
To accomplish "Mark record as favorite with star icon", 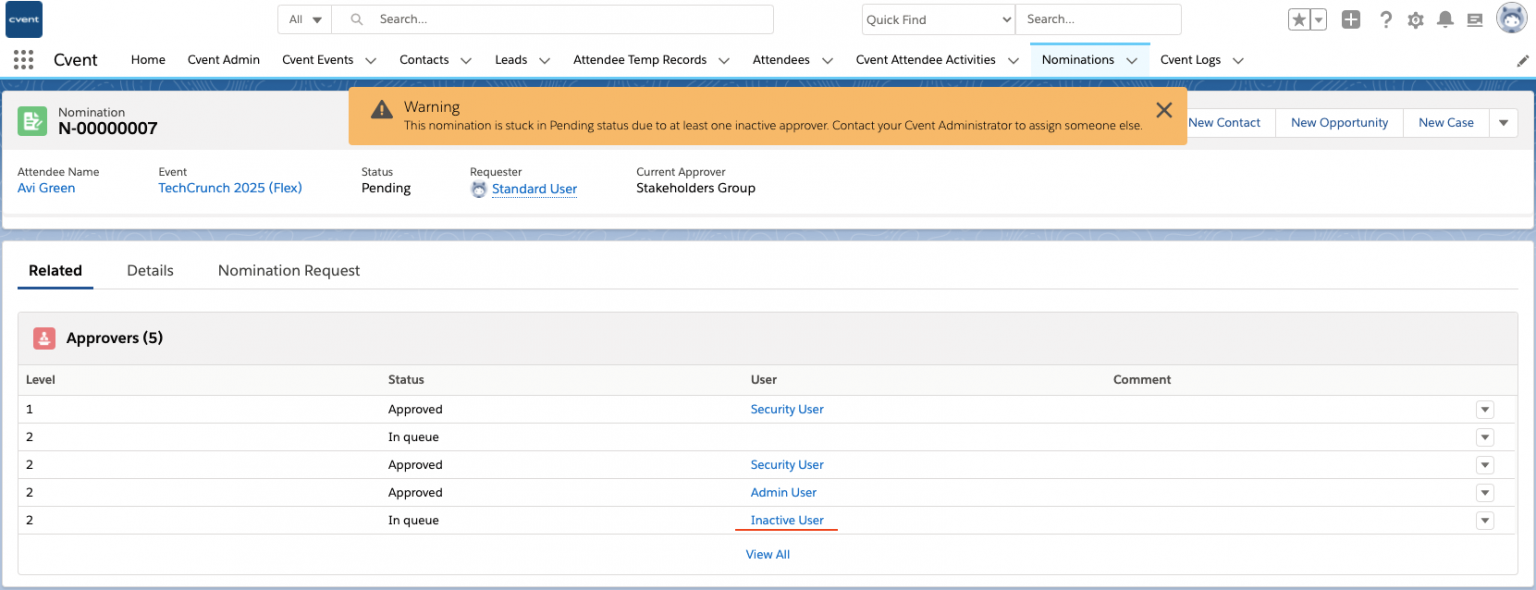I will (x=1297, y=18).
